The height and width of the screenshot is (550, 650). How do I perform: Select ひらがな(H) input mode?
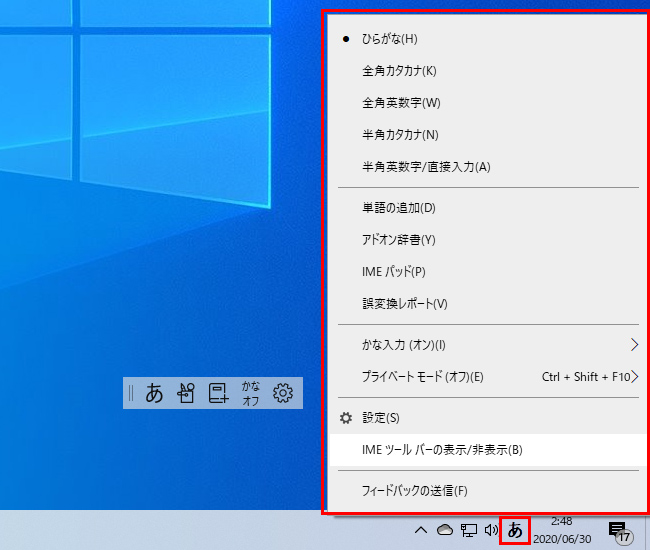pyautogui.click(x=389, y=39)
